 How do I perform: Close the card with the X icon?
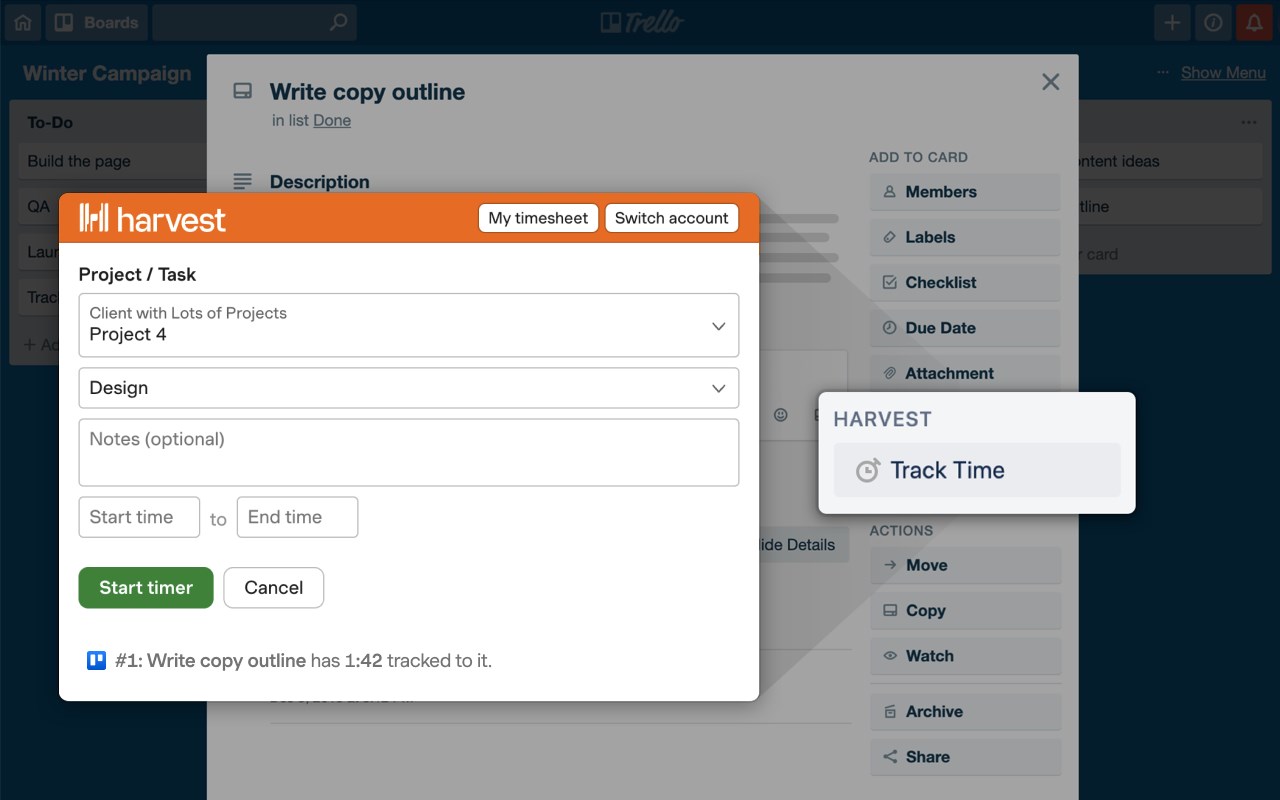(1050, 82)
